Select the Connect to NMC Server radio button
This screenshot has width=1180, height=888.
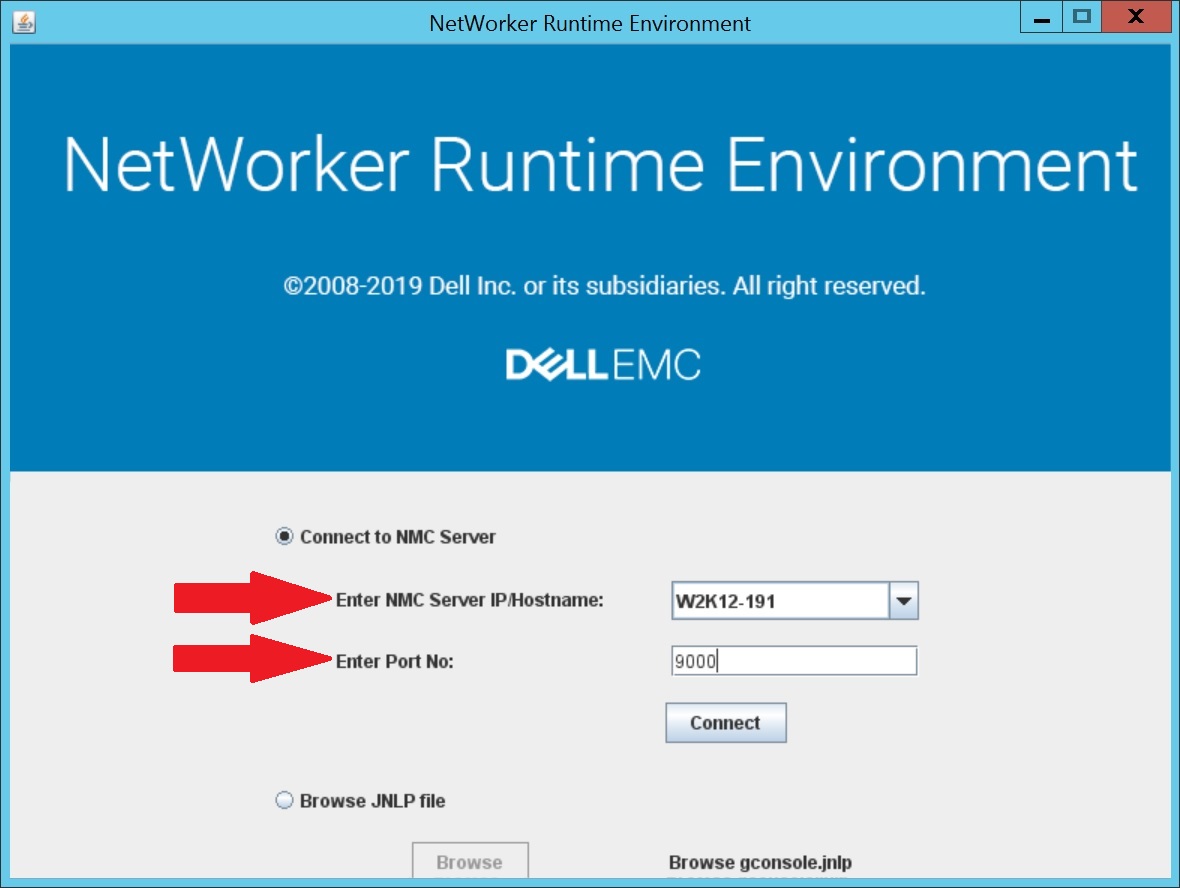coord(285,537)
